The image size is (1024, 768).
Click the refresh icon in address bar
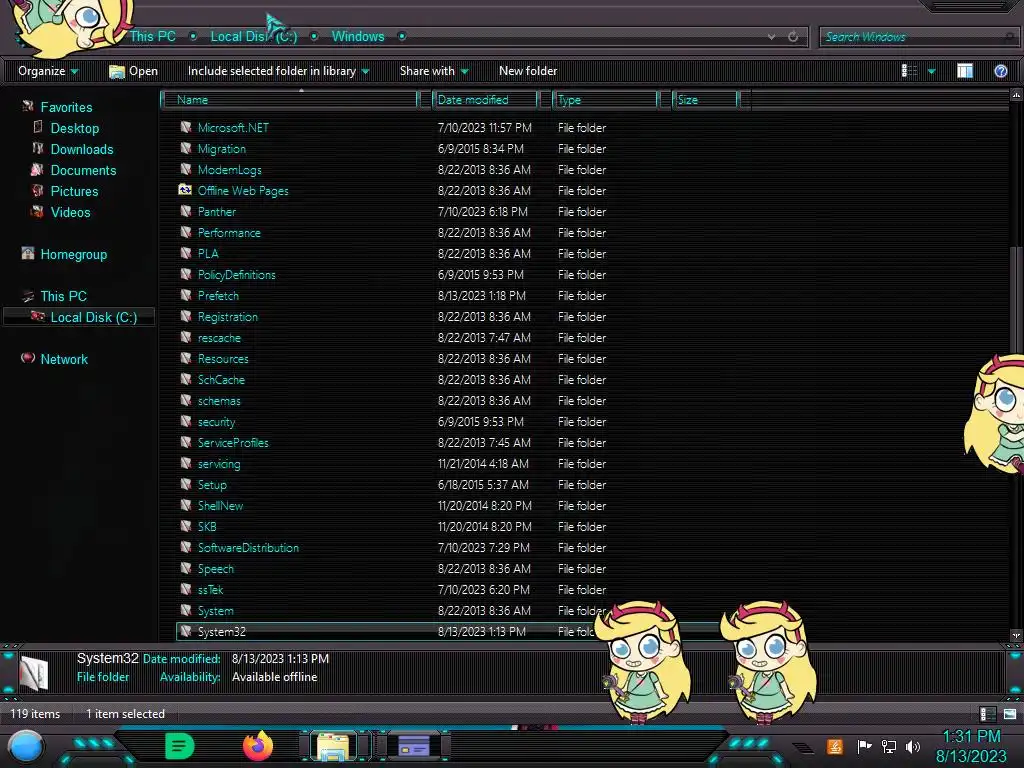click(x=793, y=37)
